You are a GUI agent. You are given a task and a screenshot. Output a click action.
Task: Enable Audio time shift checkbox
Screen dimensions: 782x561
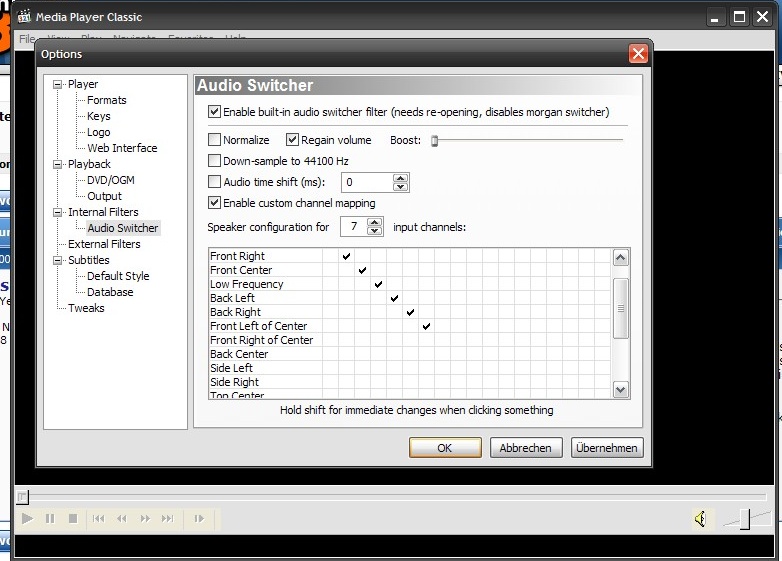coord(214,182)
